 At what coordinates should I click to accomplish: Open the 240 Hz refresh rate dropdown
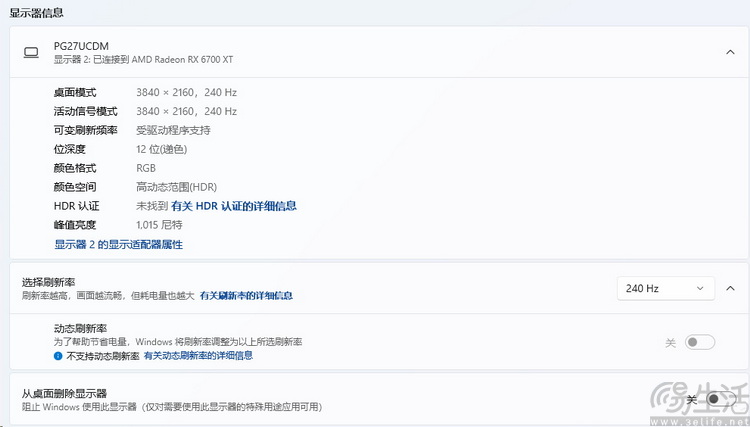coord(665,288)
